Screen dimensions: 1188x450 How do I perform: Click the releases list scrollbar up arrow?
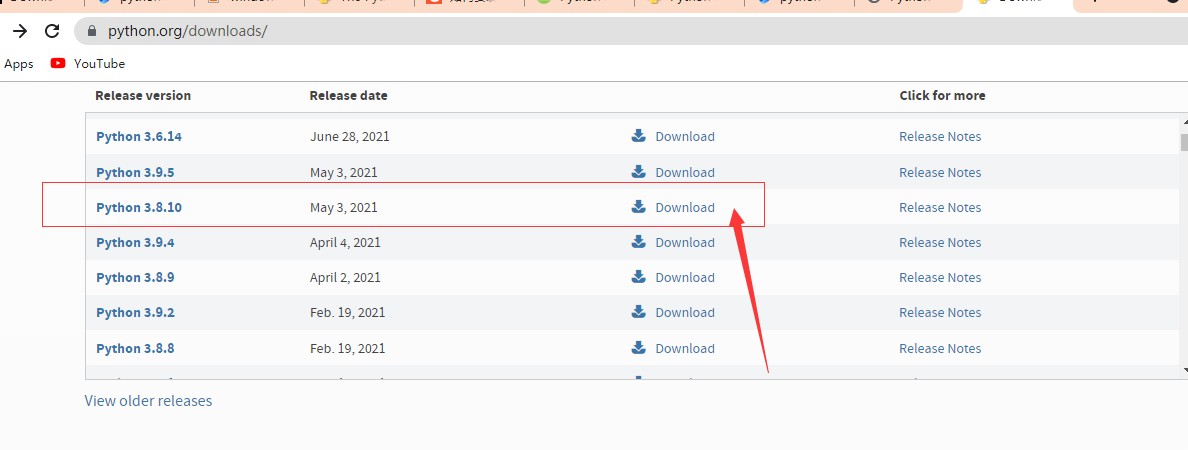[1184, 124]
